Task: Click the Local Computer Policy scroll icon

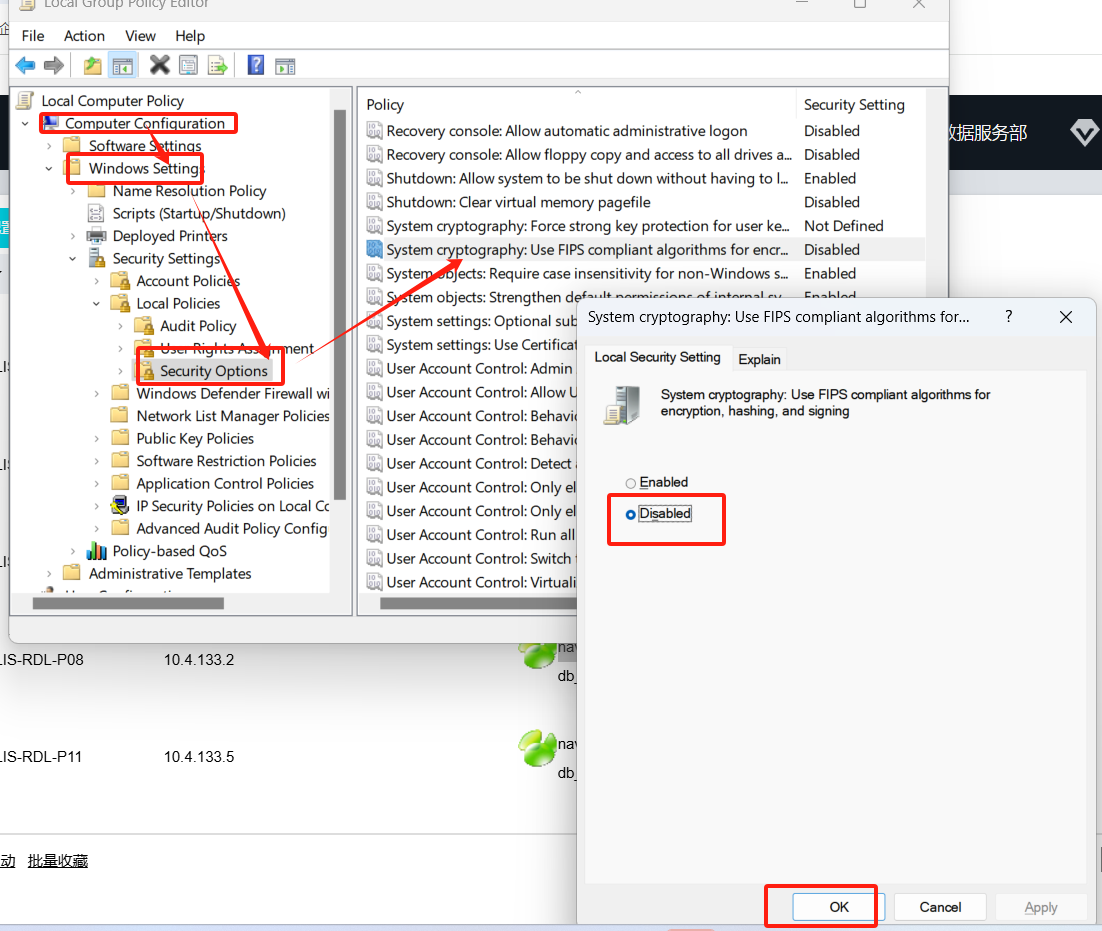Action: (x=25, y=100)
